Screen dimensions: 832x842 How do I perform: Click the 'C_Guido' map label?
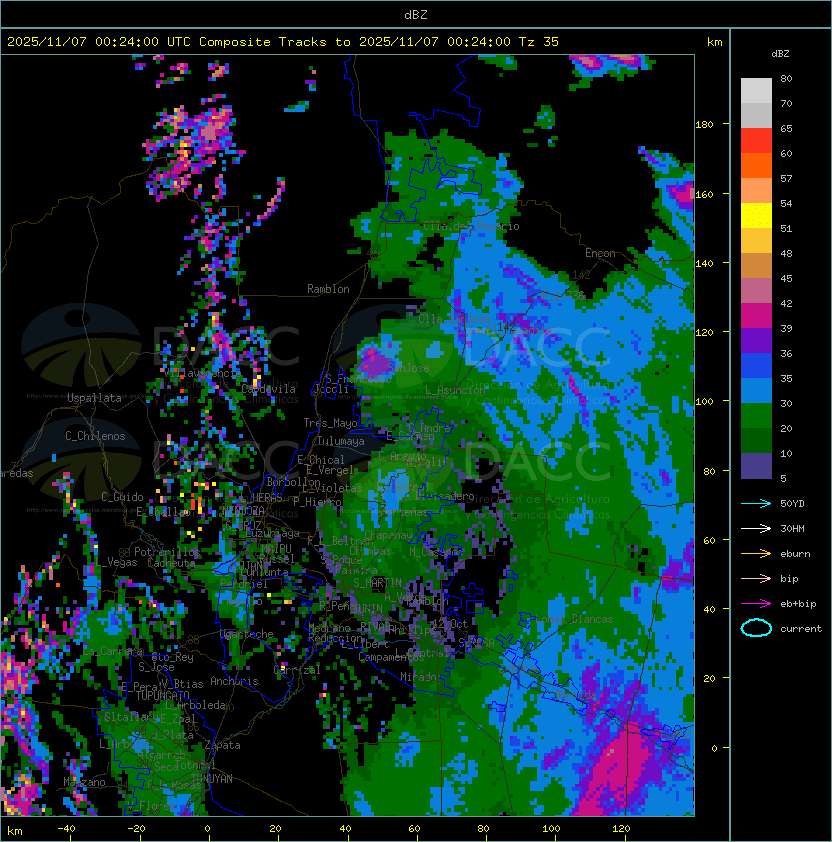pos(122,497)
